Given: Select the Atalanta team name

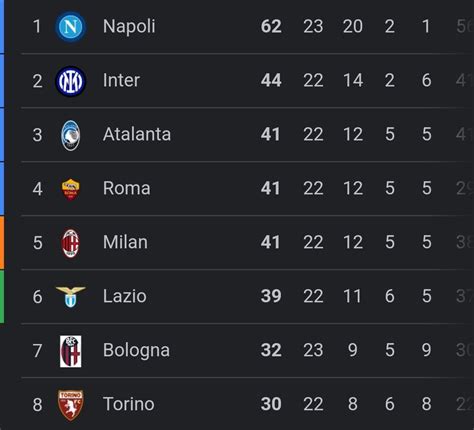Looking at the screenshot, I should point(137,134).
